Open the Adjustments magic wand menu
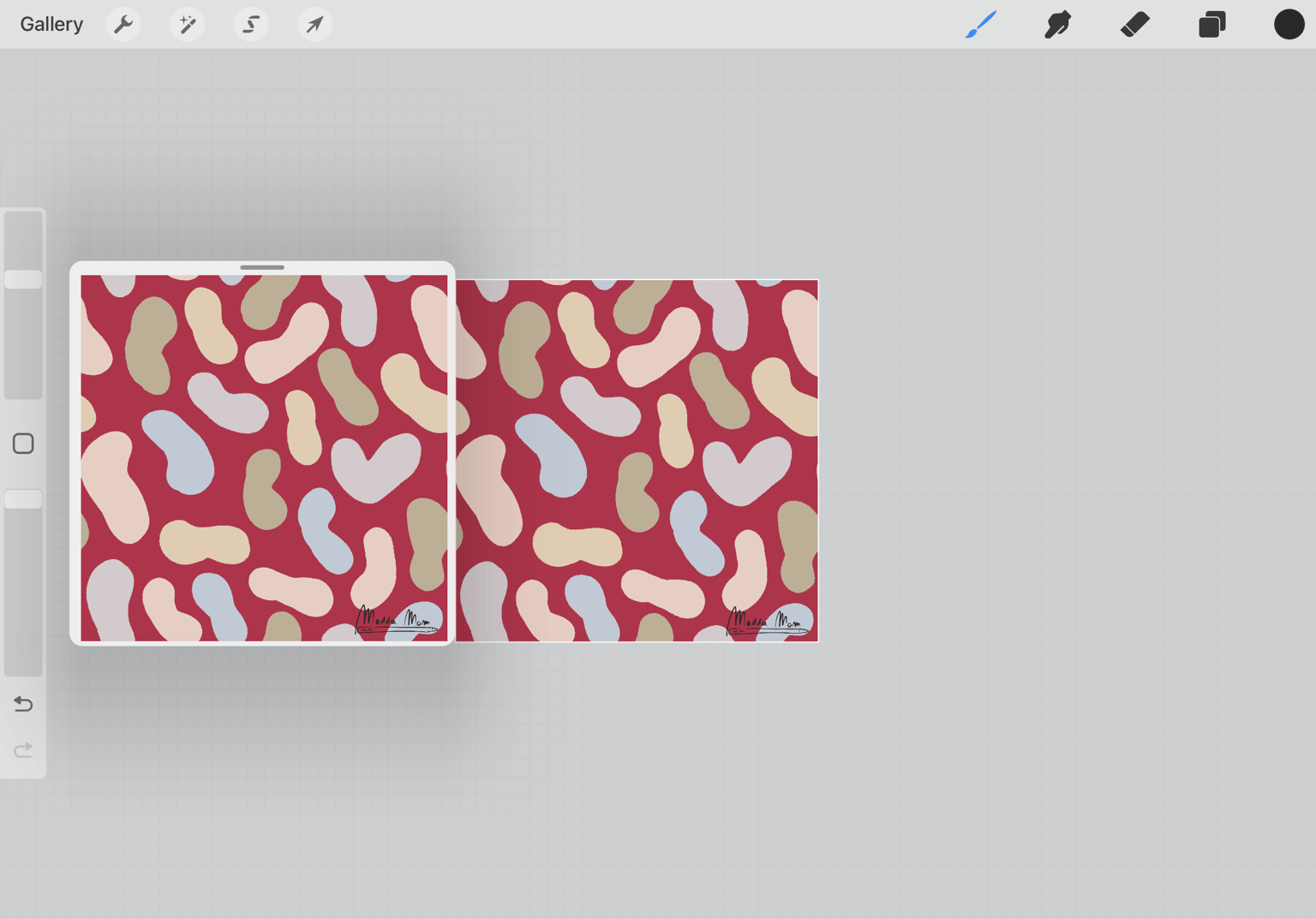 [x=187, y=24]
